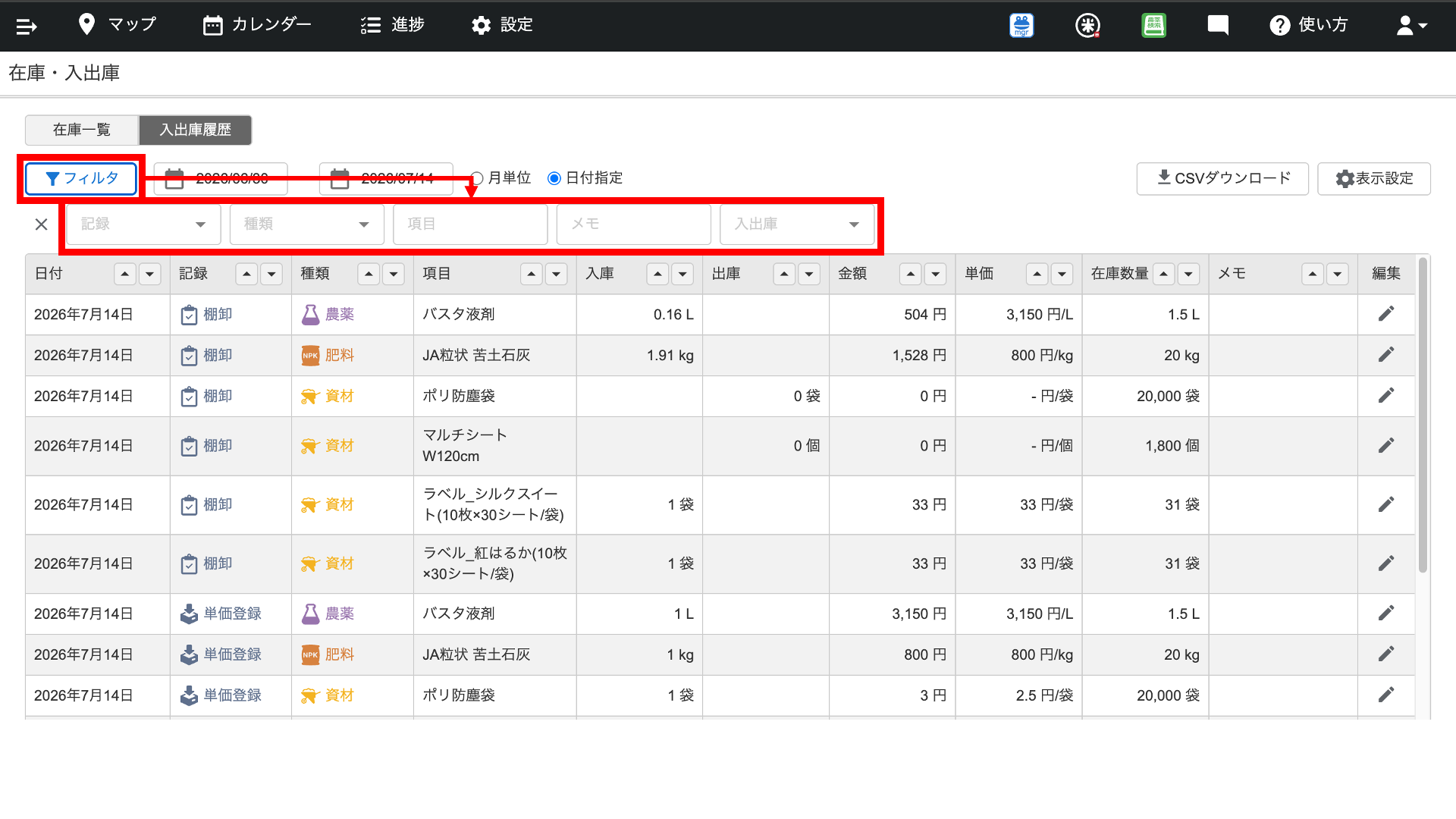
Task: Open the chat messages icon
Action: click(x=1218, y=26)
